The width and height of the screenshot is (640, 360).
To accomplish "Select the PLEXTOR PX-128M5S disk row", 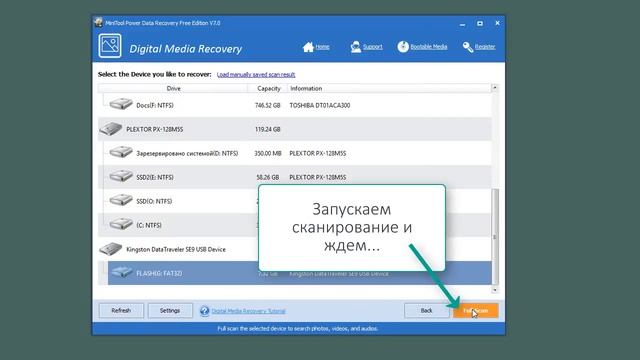I will coord(295,129).
